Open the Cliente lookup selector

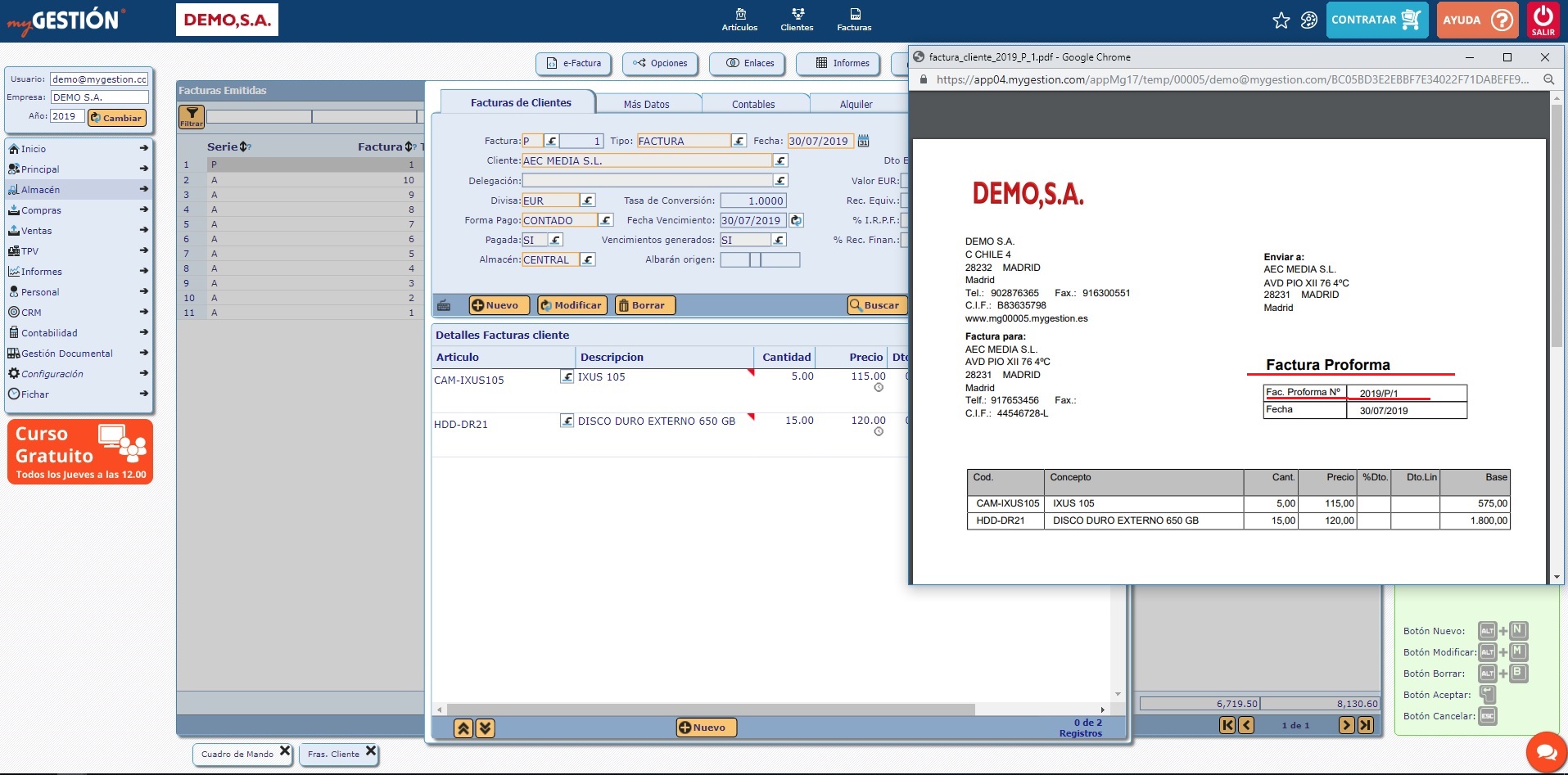coord(780,161)
